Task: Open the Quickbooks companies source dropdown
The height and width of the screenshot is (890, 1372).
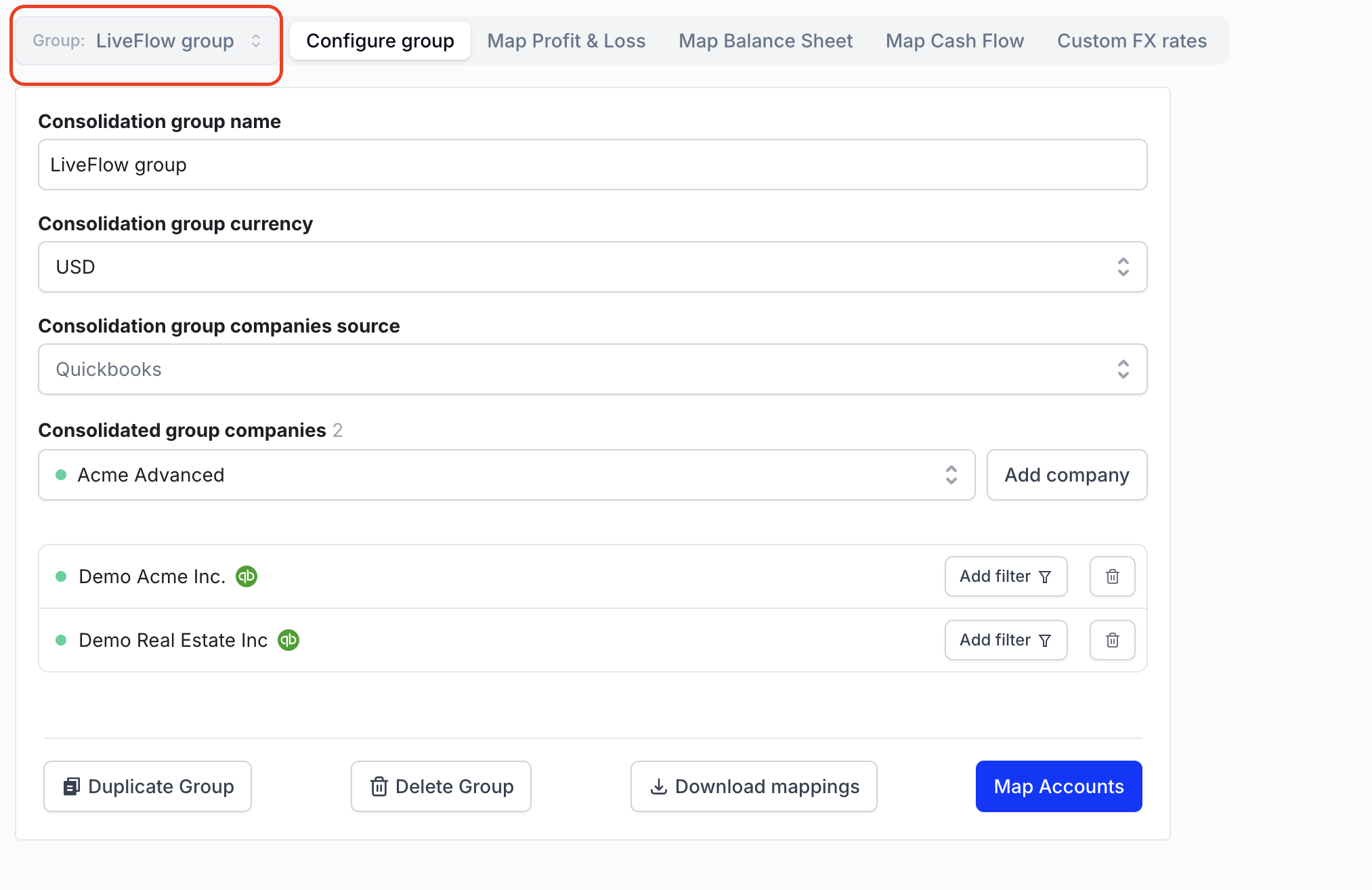Action: pos(593,369)
